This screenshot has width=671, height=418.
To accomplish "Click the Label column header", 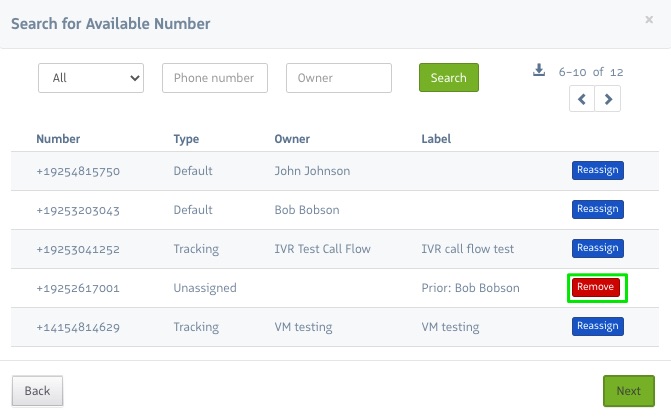I will (437, 139).
